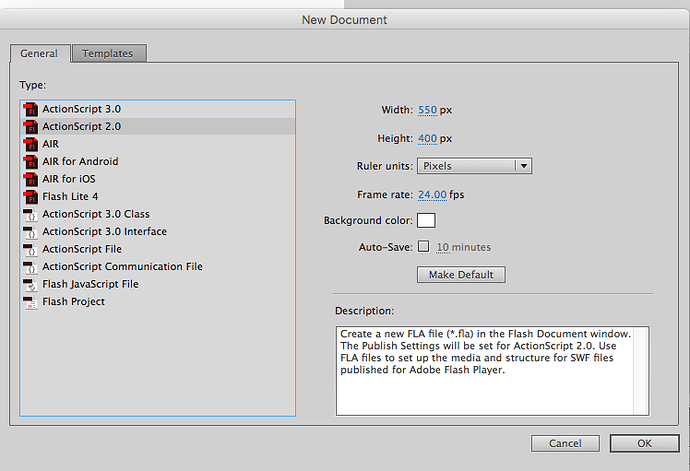Enable the Auto-Save checkbox
The height and width of the screenshot is (471, 690).
(x=423, y=247)
